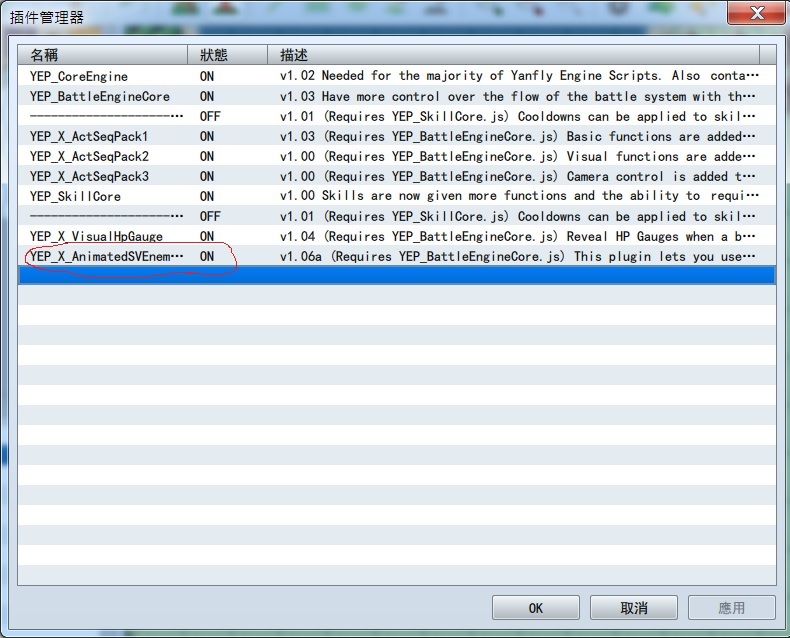This screenshot has width=790, height=638.
Task: Click ON status of YEP_BattleEngineCore
Action: click(207, 96)
